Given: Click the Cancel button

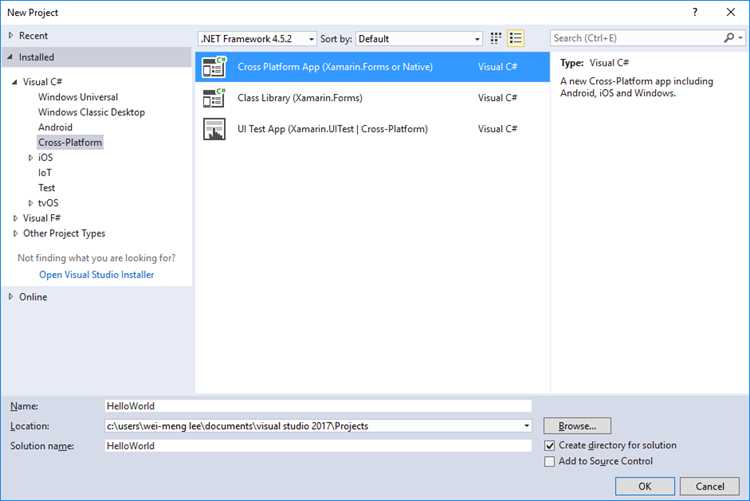Looking at the screenshot, I should click(x=710, y=486).
